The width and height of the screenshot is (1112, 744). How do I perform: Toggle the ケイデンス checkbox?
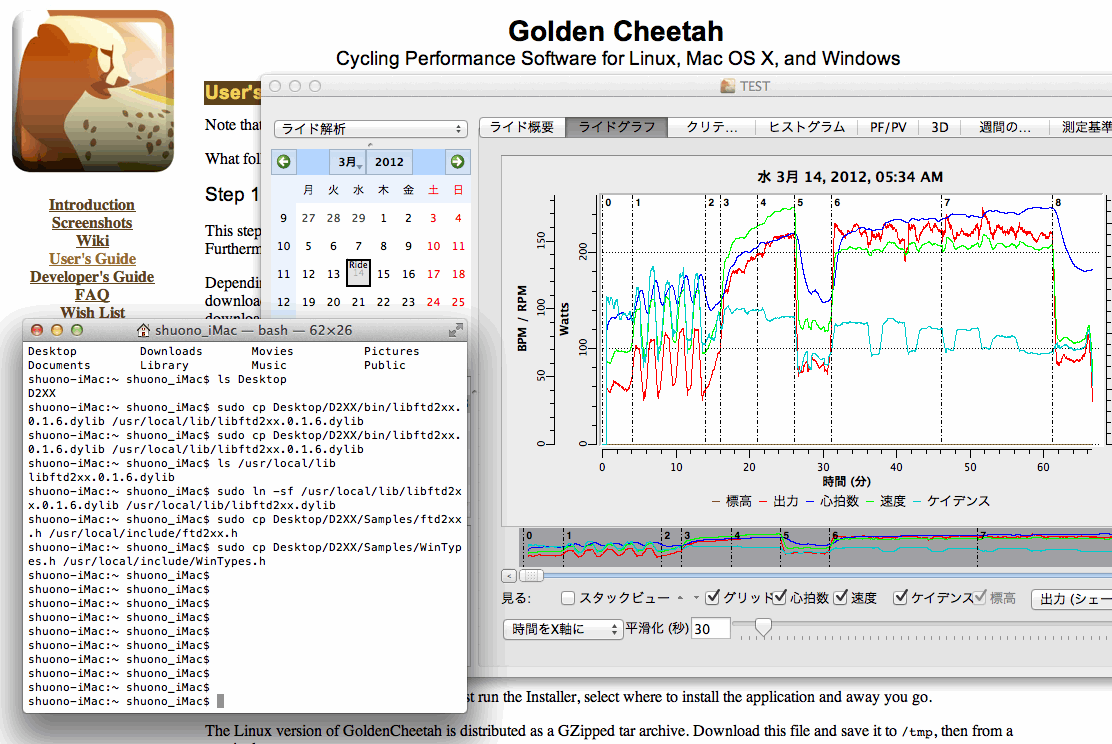[901, 597]
